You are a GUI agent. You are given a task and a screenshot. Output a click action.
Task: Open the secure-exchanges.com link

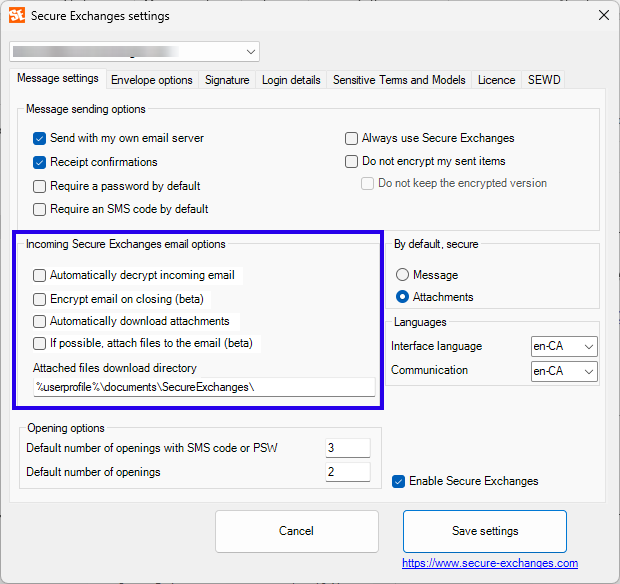490,563
